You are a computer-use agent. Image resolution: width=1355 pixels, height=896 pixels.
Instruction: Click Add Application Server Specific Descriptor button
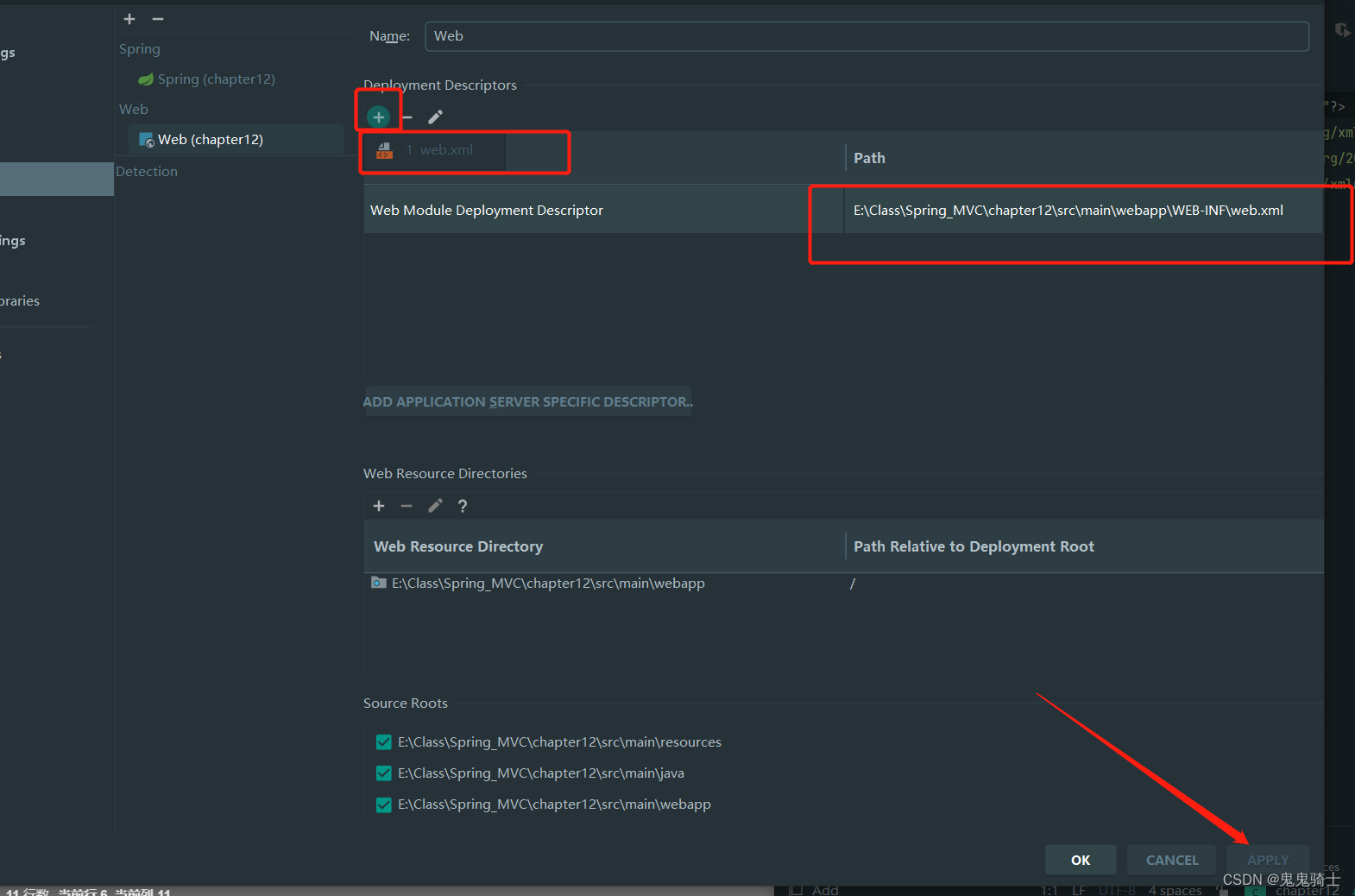click(528, 401)
